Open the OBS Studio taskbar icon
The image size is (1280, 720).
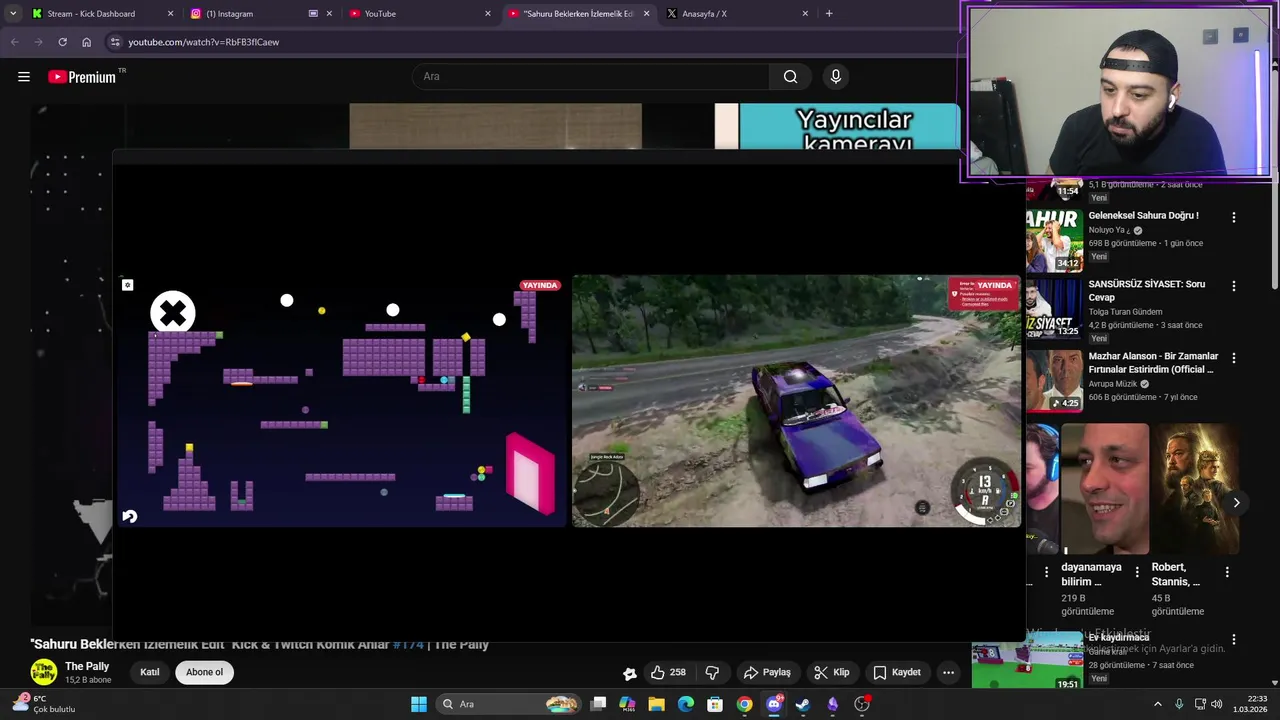coord(862,704)
